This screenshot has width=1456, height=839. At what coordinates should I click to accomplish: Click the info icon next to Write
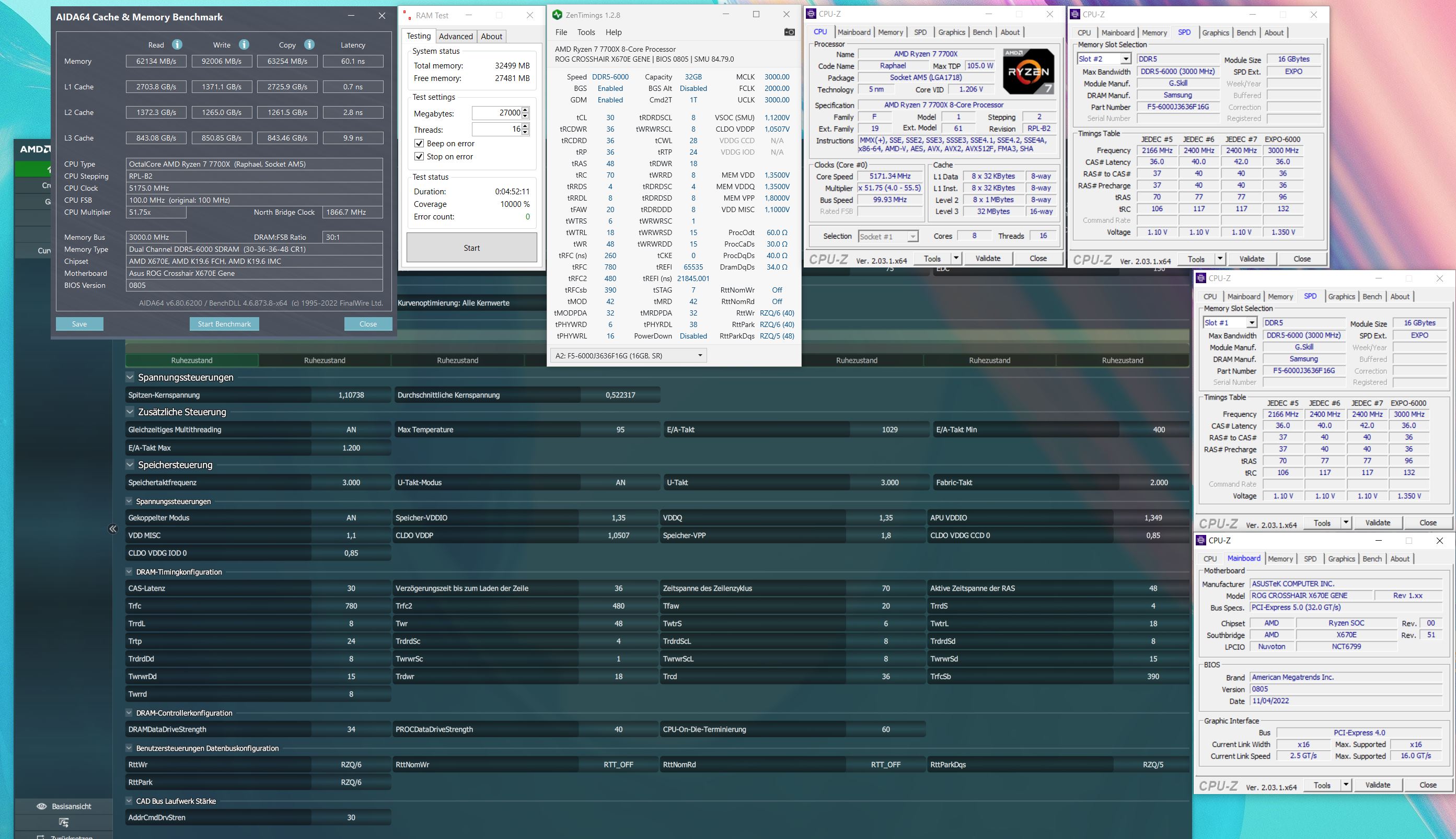click(x=244, y=44)
